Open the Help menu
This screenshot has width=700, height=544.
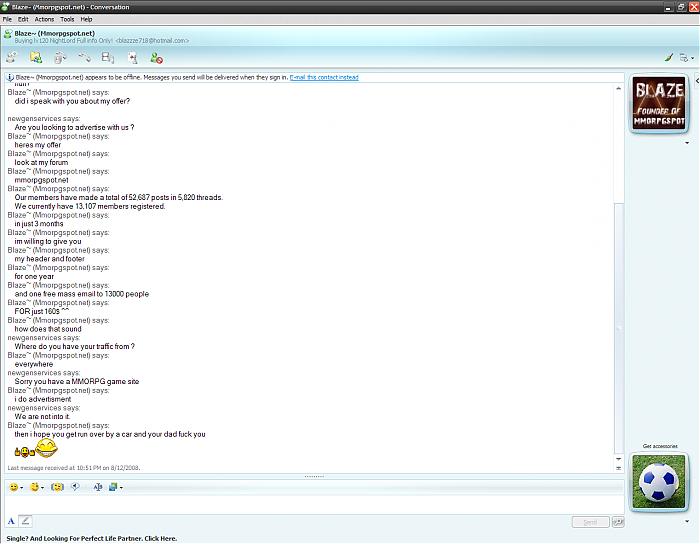[86, 19]
